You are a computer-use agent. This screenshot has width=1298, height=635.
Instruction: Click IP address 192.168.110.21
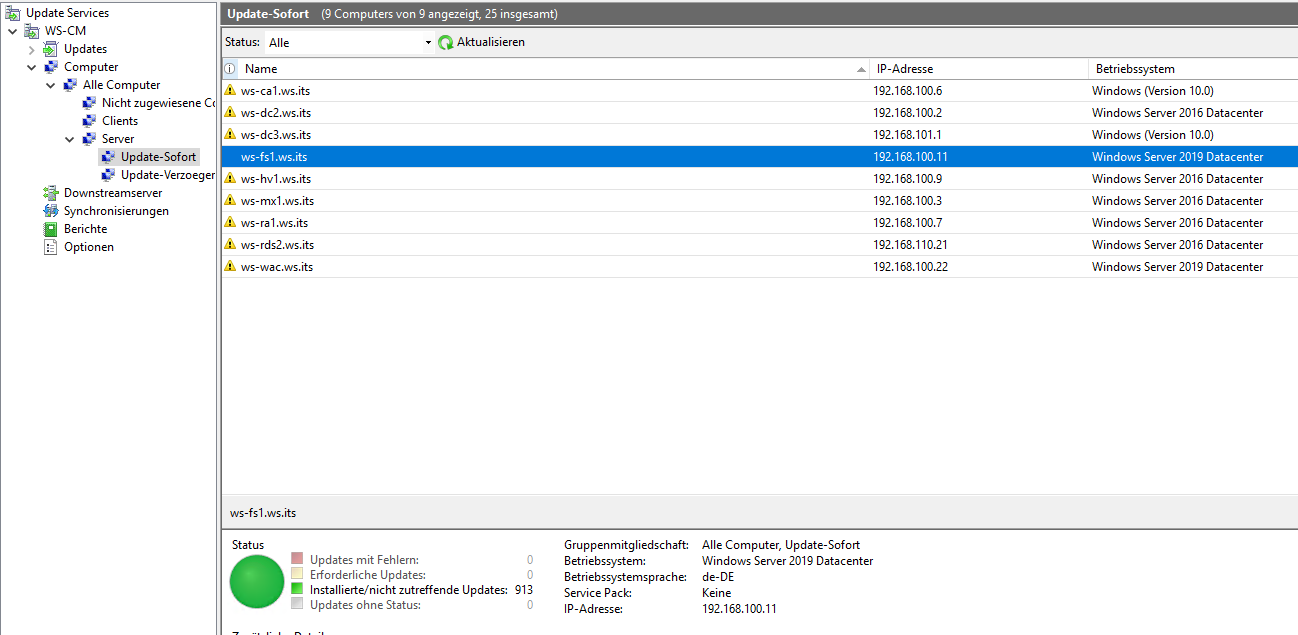coord(910,245)
